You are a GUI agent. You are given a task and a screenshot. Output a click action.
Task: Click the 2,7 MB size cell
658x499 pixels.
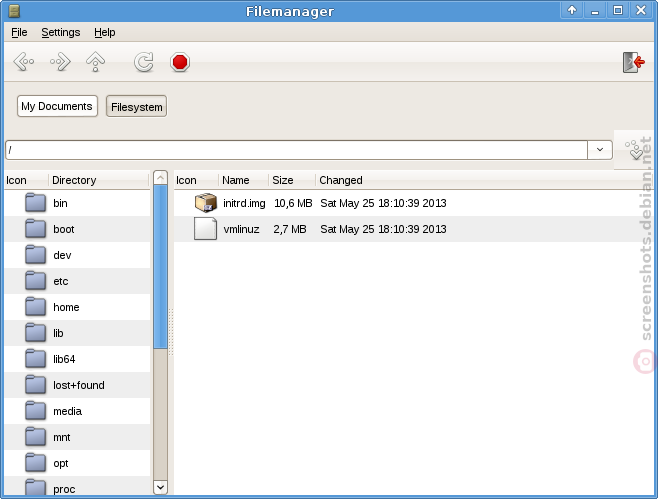pos(290,229)
